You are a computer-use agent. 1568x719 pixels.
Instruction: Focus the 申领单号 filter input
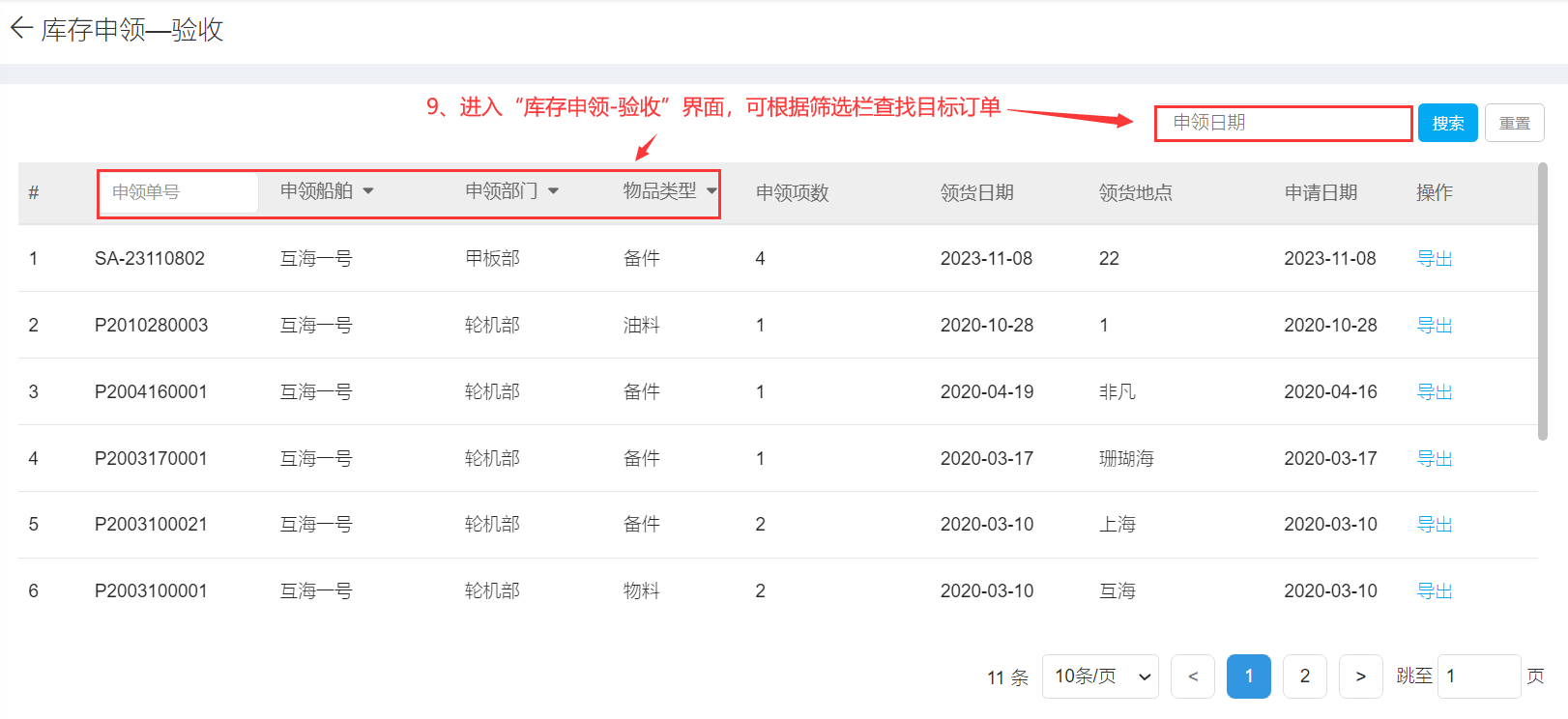[178, 192]
